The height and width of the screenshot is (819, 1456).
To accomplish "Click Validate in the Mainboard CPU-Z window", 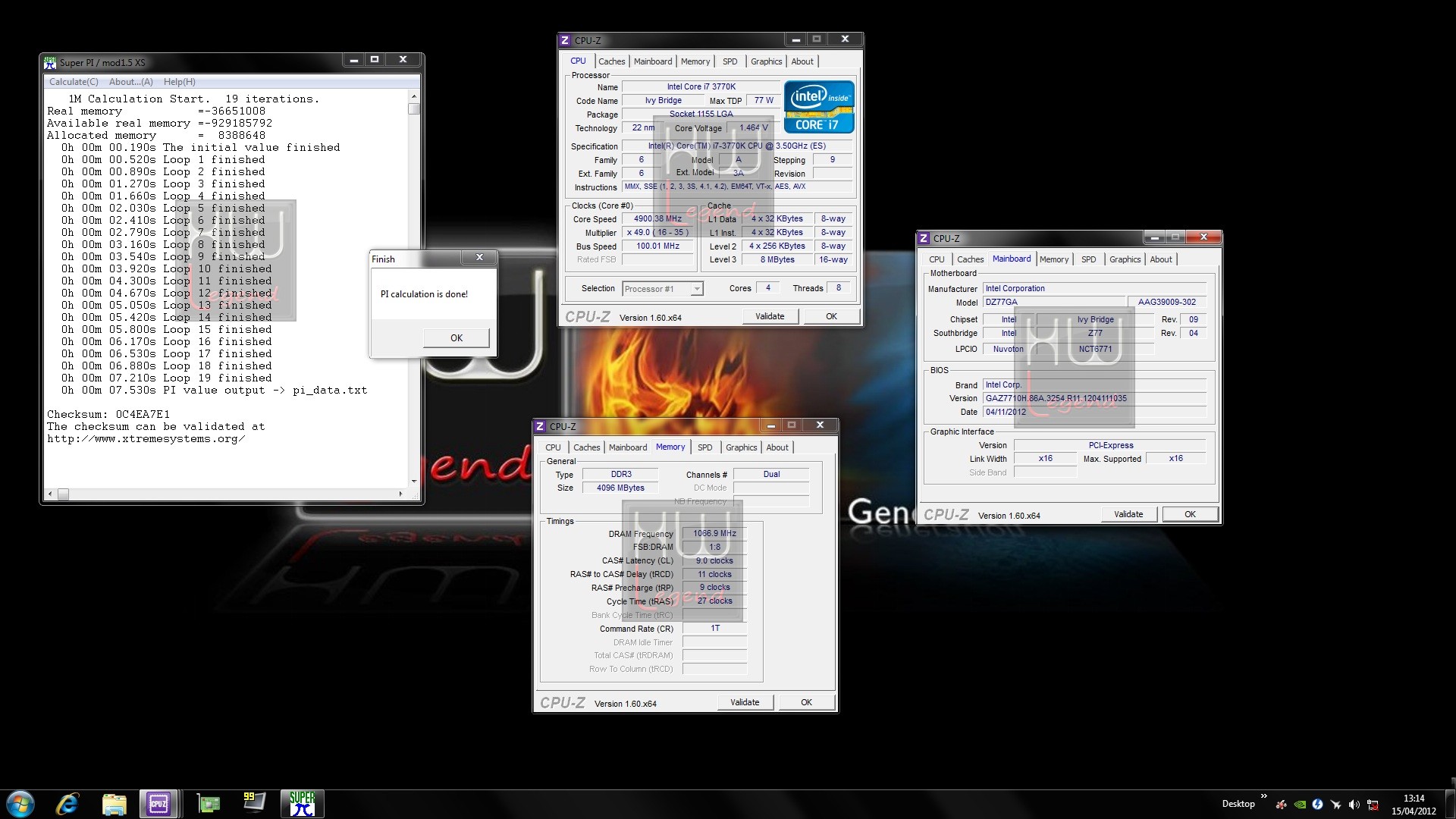I will (1128, 514).
